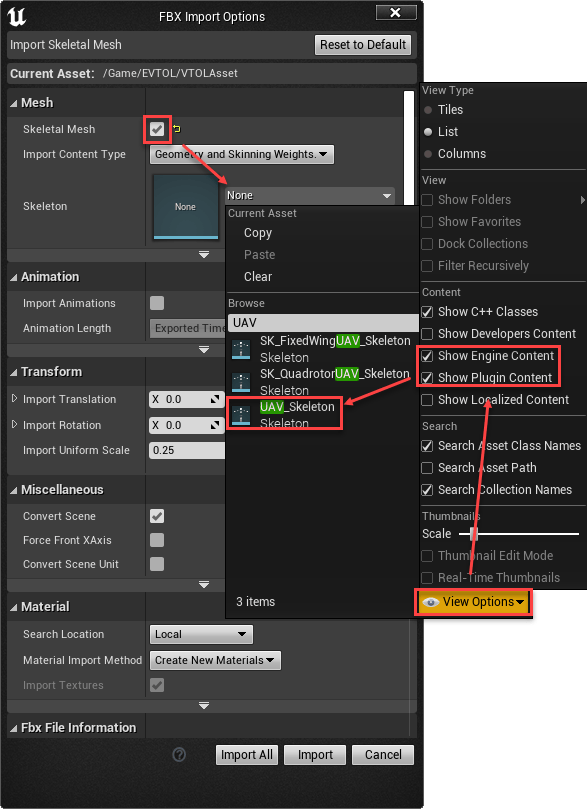Image resolution: width=587 pixels, height=809 pixels.
Task: Choose Clear from the Current Asset menu
Action: click(258, 277)
